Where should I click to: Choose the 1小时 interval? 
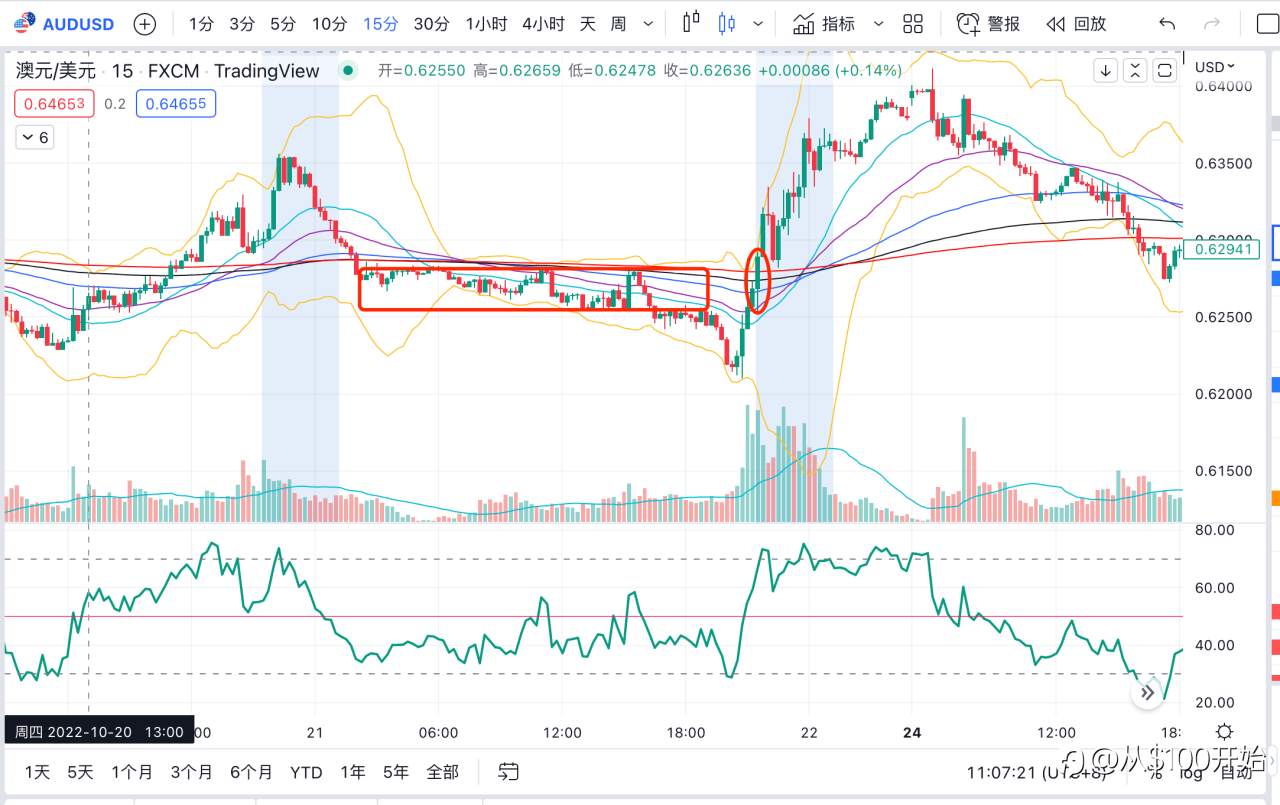(485, 24)
